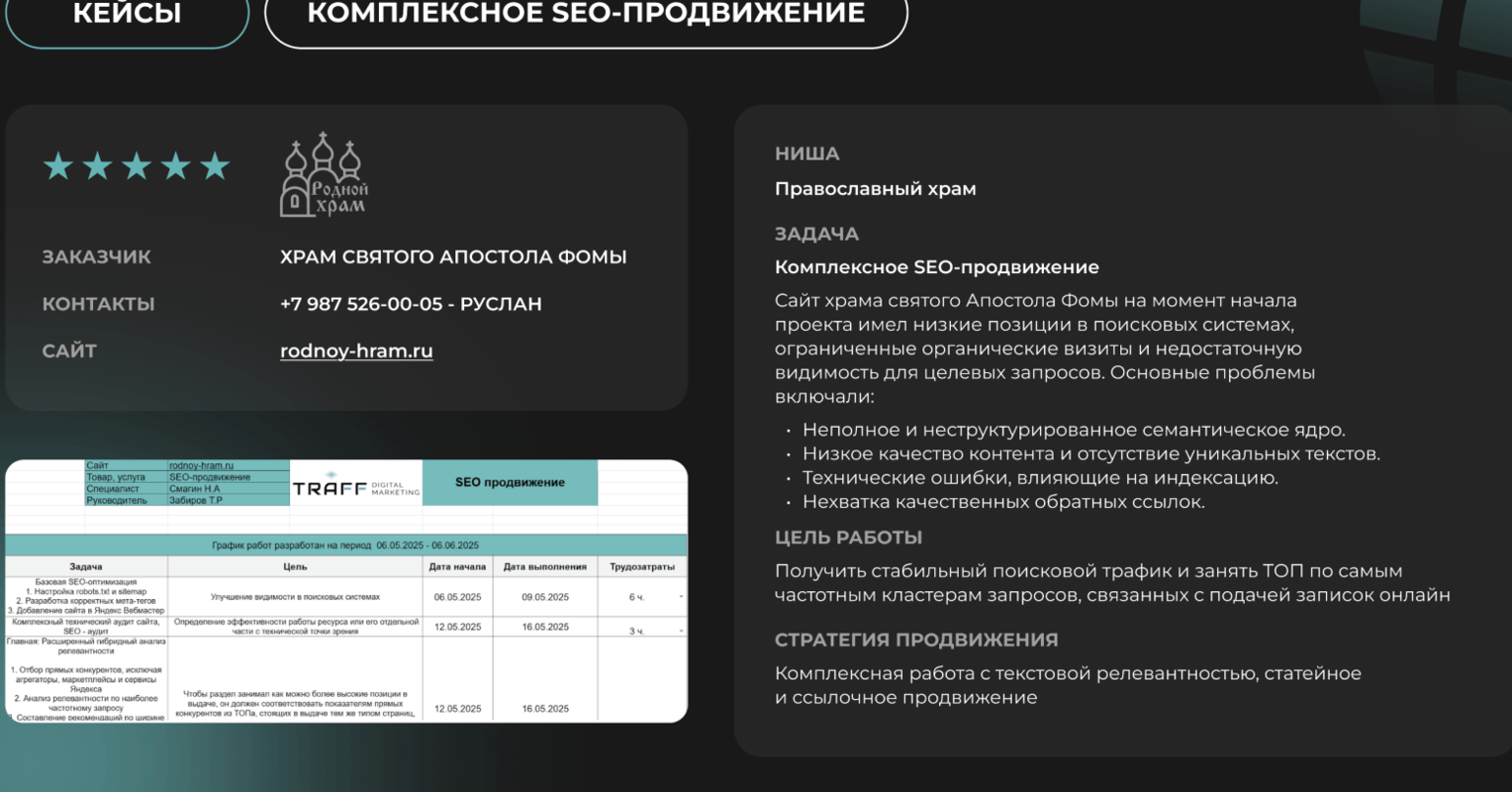Screen dimensions: 1512x792
Task: Click the ЦЕЛЬ РАБОТЫ heading
Action: (848, 538)
